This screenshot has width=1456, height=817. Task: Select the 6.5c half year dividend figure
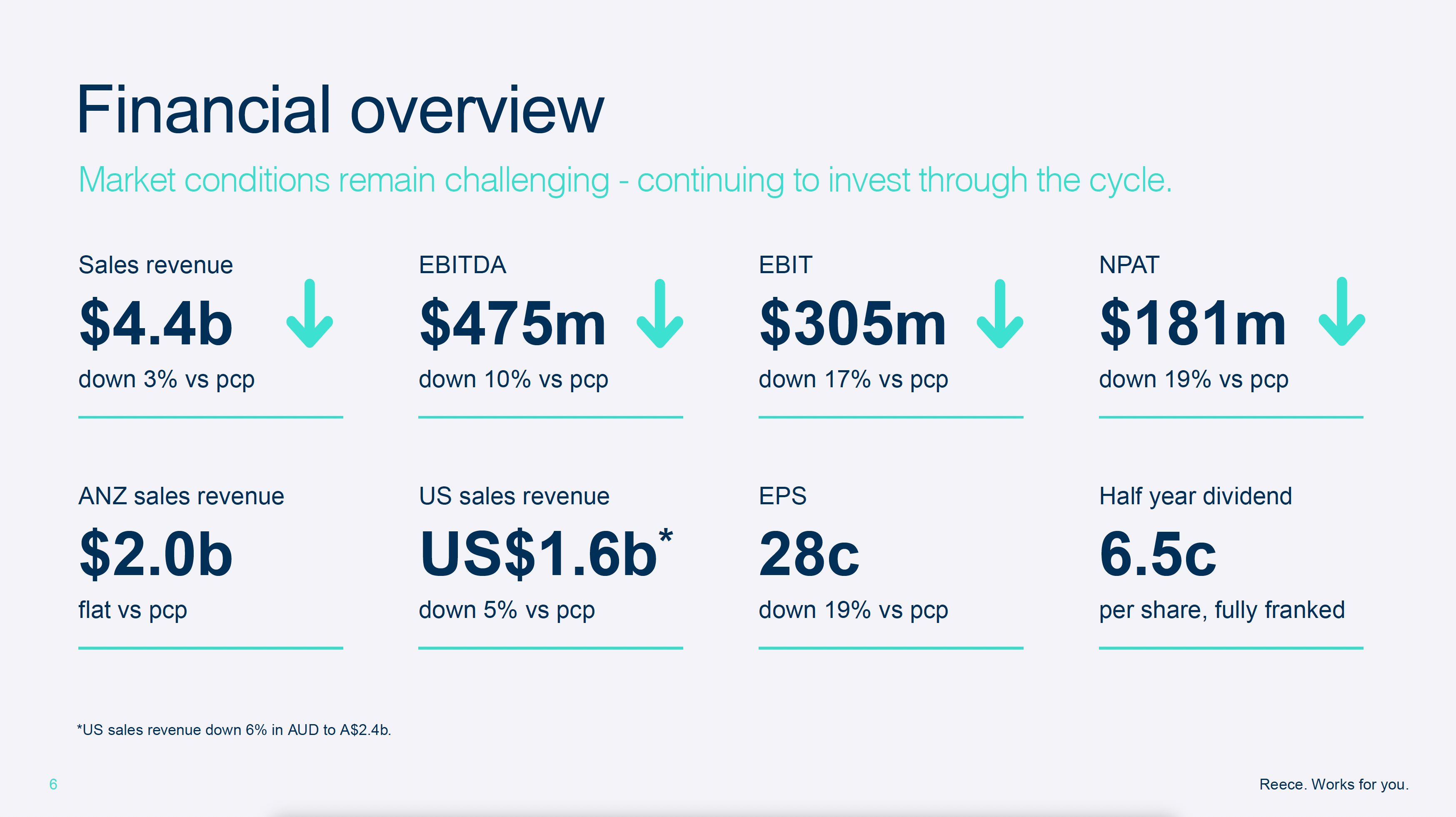1158,554
